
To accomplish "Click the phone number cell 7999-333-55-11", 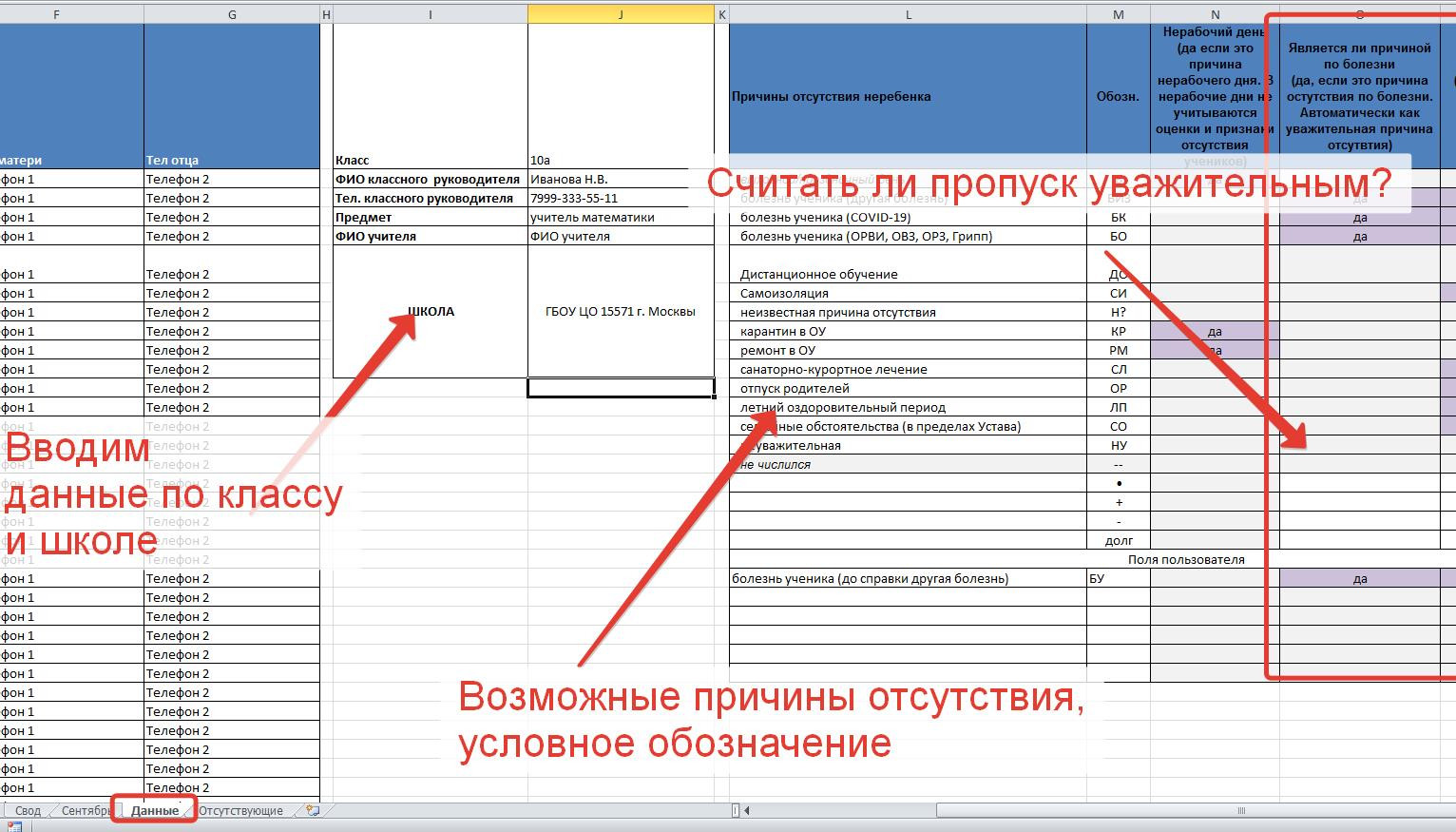I will [621, 199].
